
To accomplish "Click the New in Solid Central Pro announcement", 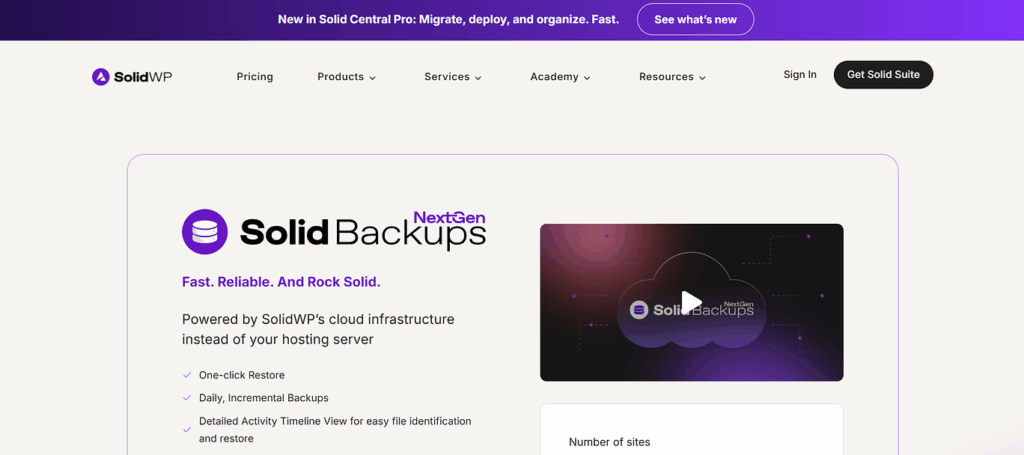I will 449,20.
